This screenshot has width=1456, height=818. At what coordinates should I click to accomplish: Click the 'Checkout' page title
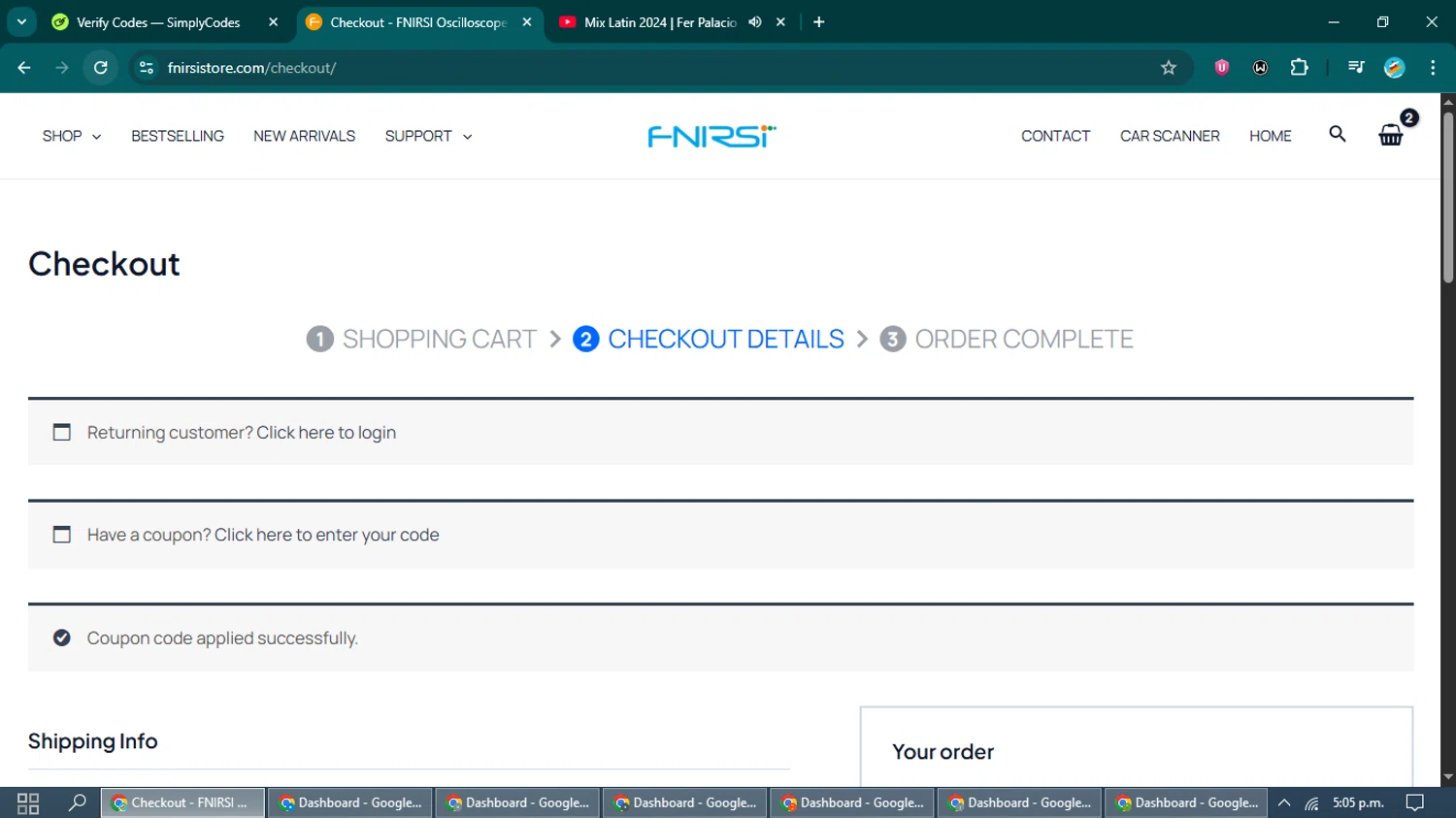pyautogui.click(x=104, y=264)
